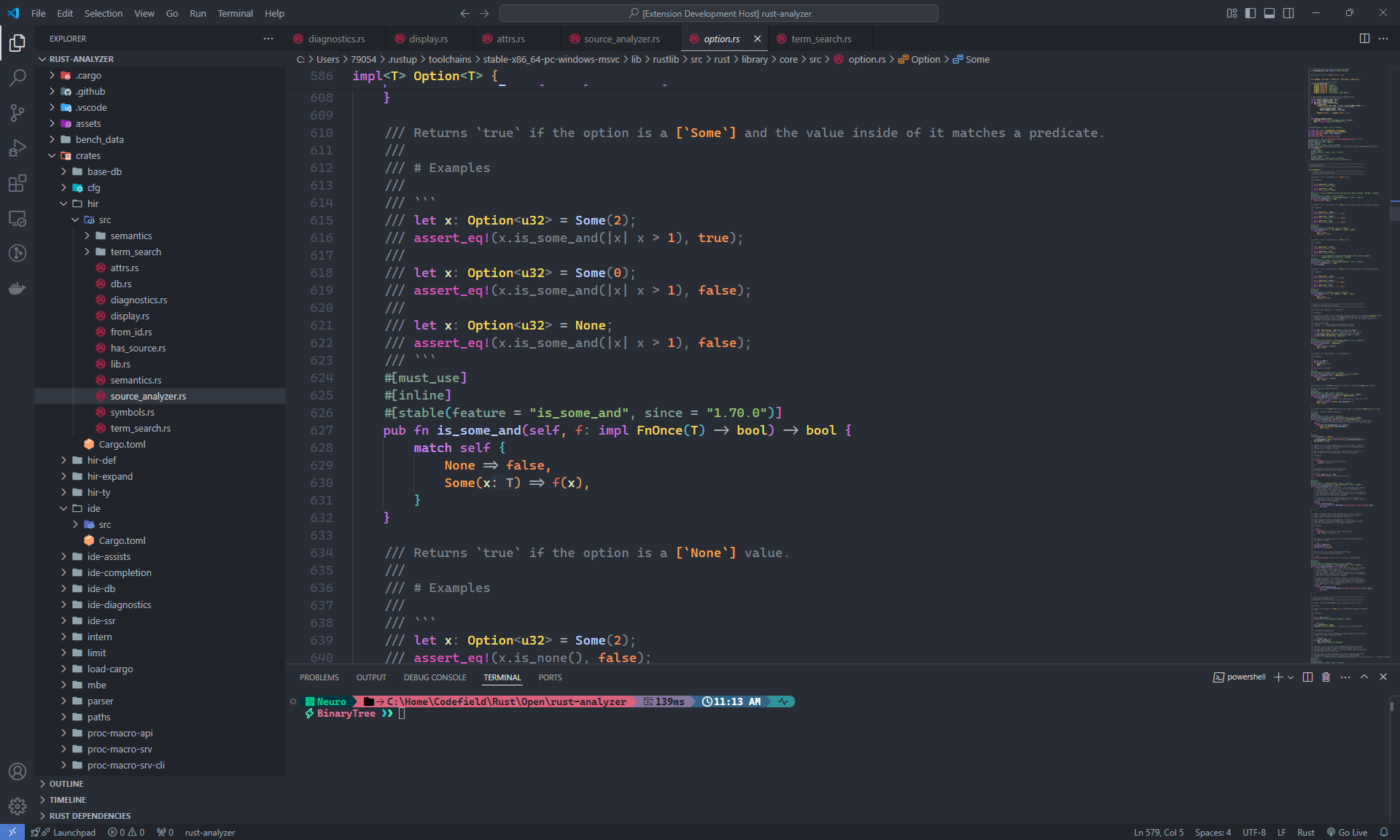Open the Accounts menu
The height and width of the screenshot is (840, 1400).
pos(17,771)
